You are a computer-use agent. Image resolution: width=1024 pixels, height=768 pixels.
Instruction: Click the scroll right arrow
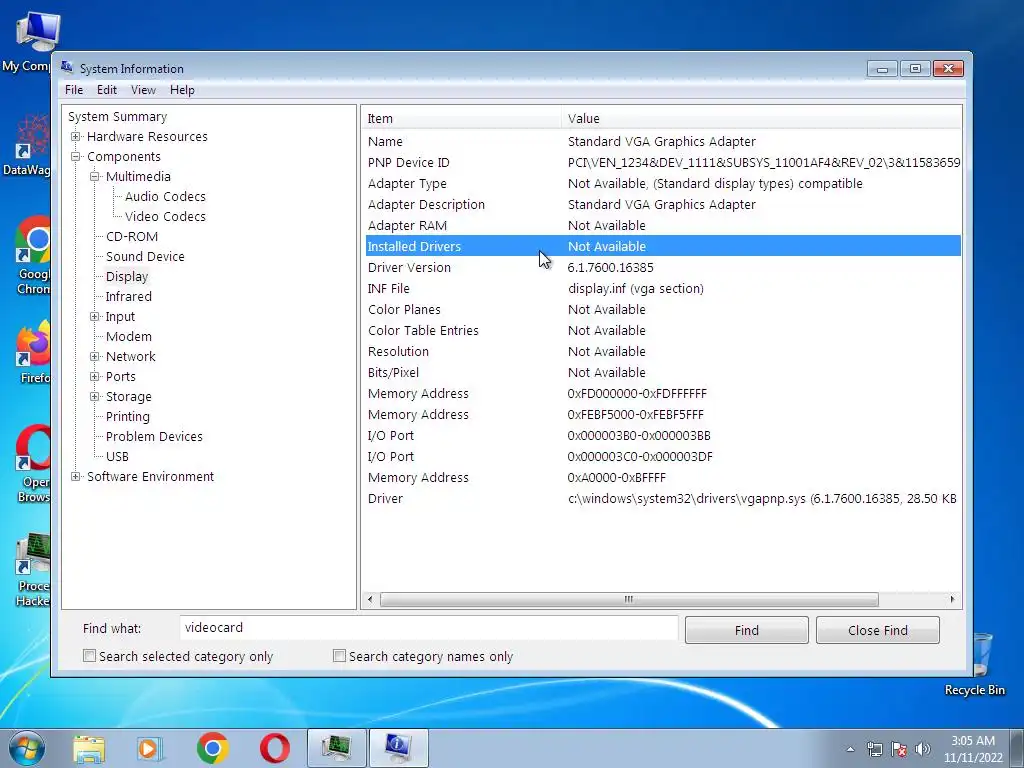(x=952, y=600)
